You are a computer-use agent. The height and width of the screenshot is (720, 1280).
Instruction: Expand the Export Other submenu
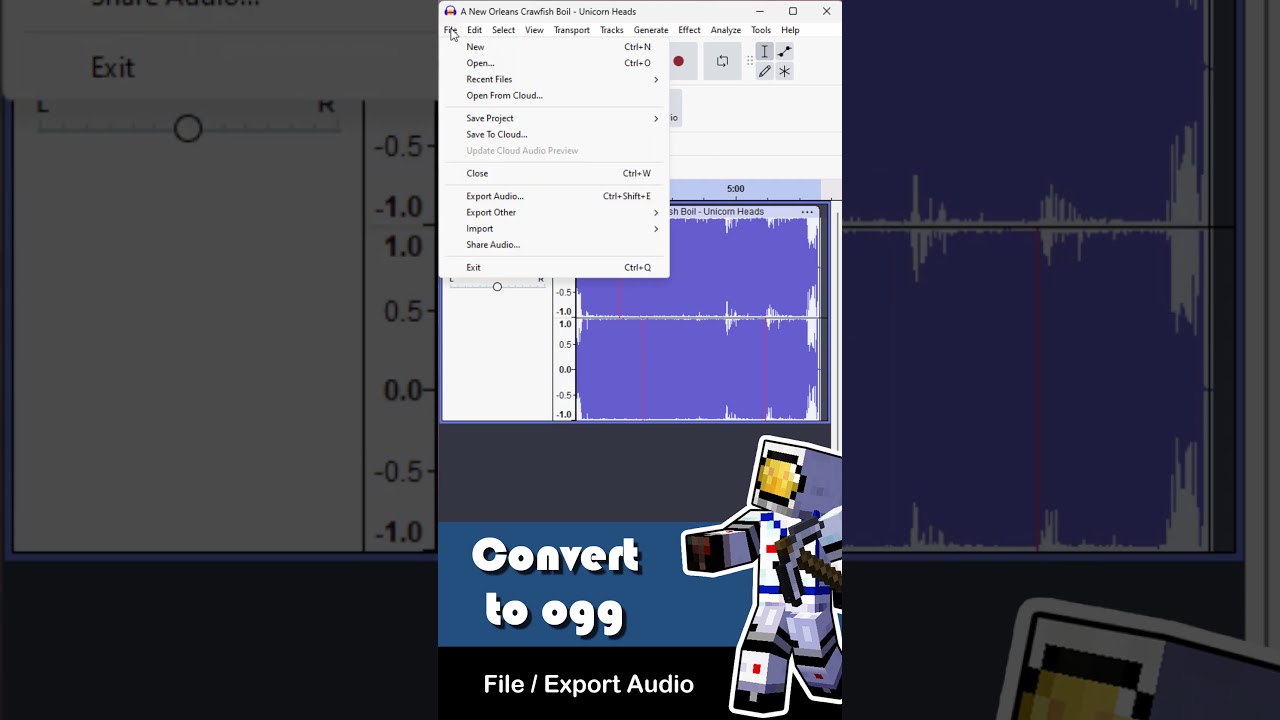tap(554, 212)
